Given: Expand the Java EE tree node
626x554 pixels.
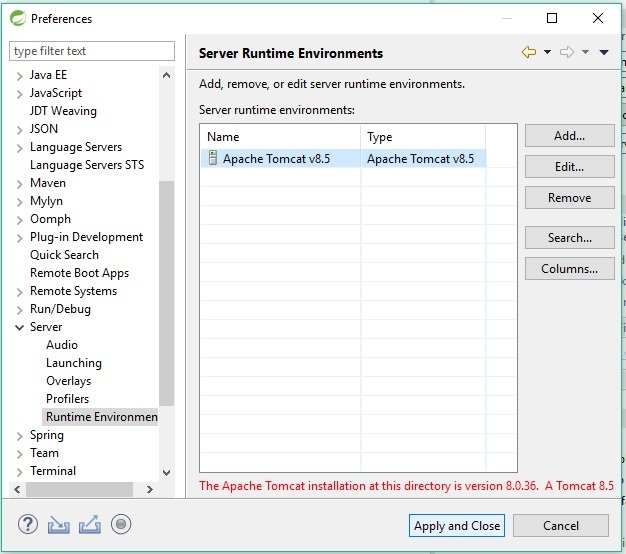Looking at the screenshot, I should [19, 76].
